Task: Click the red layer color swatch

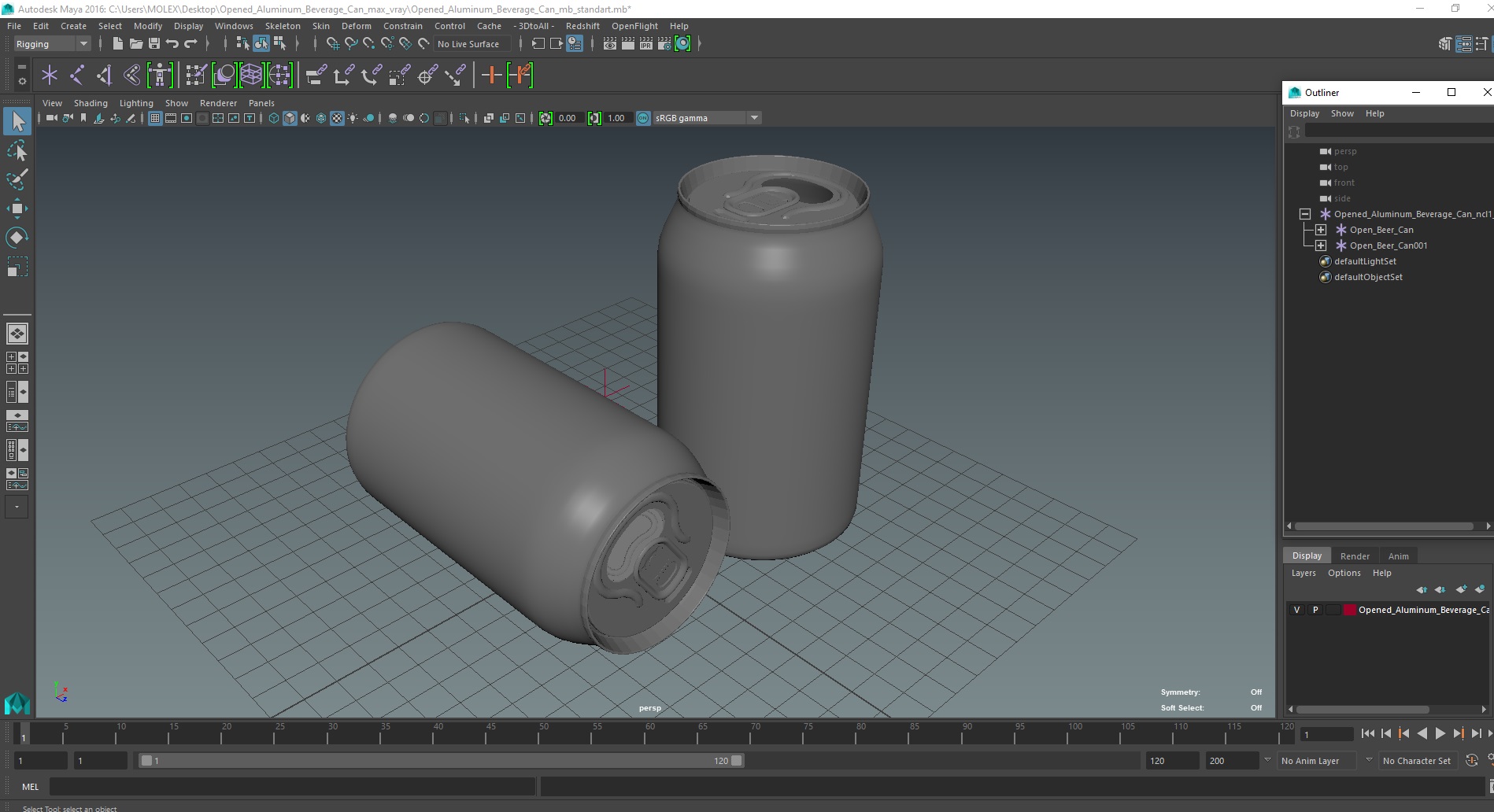Action: (1350, 610)
